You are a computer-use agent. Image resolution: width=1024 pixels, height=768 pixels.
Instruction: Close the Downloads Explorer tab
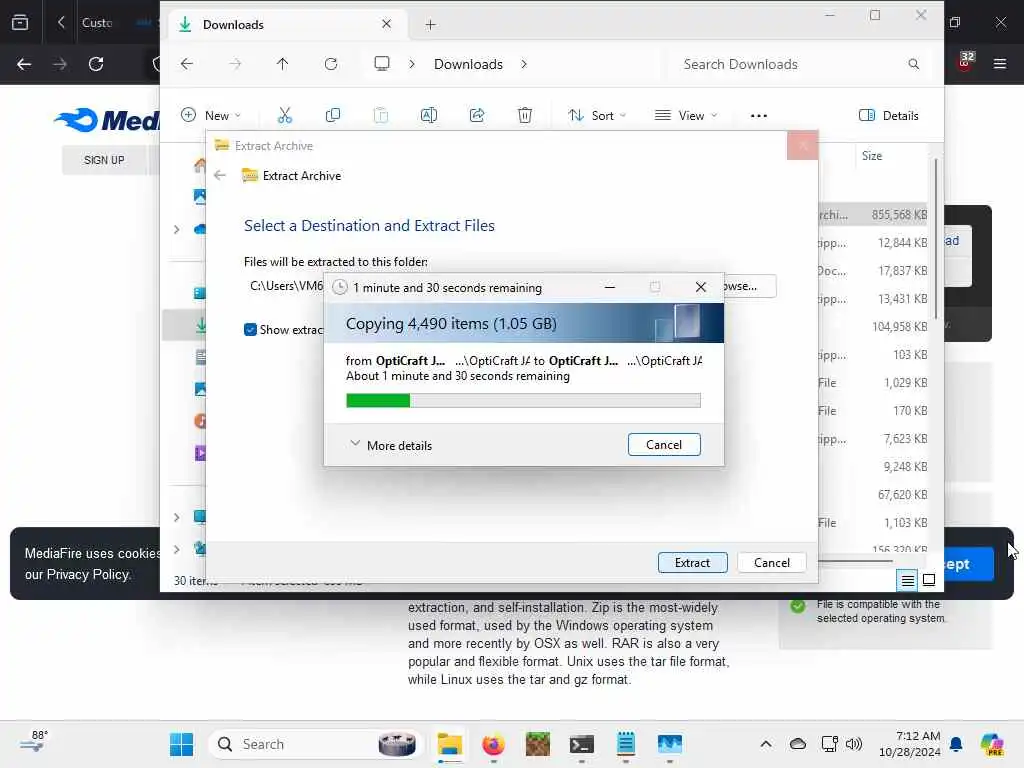pyautogui.click(x=387, y=24)
